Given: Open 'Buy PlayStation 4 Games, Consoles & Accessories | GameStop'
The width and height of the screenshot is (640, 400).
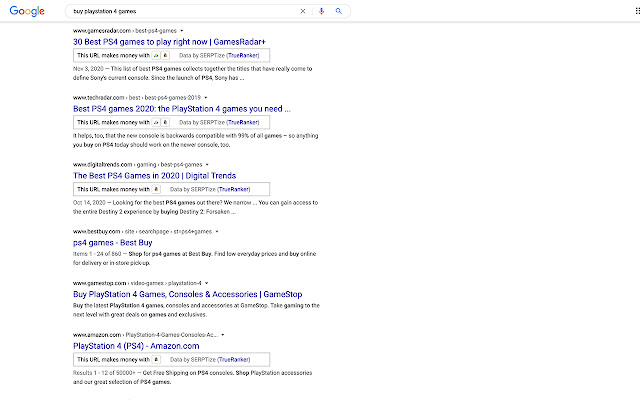Looking at the screenshot, I should click(188, 294).
